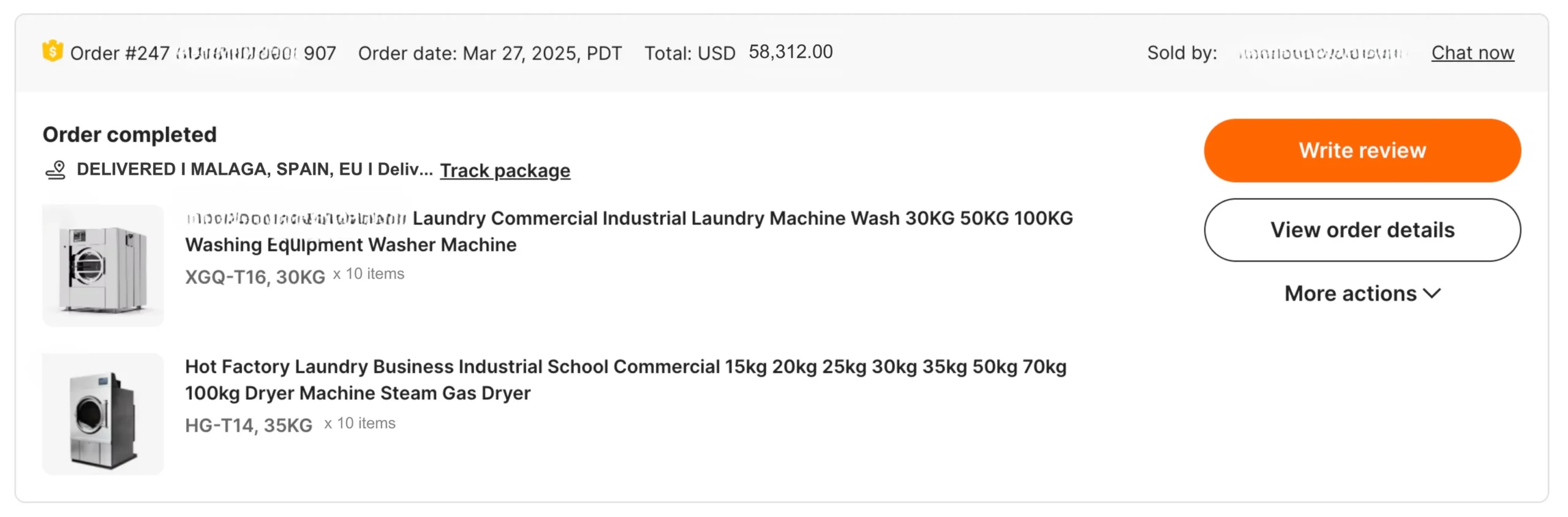
Task: Click the Order completed heading
Action: click(130, 134)
